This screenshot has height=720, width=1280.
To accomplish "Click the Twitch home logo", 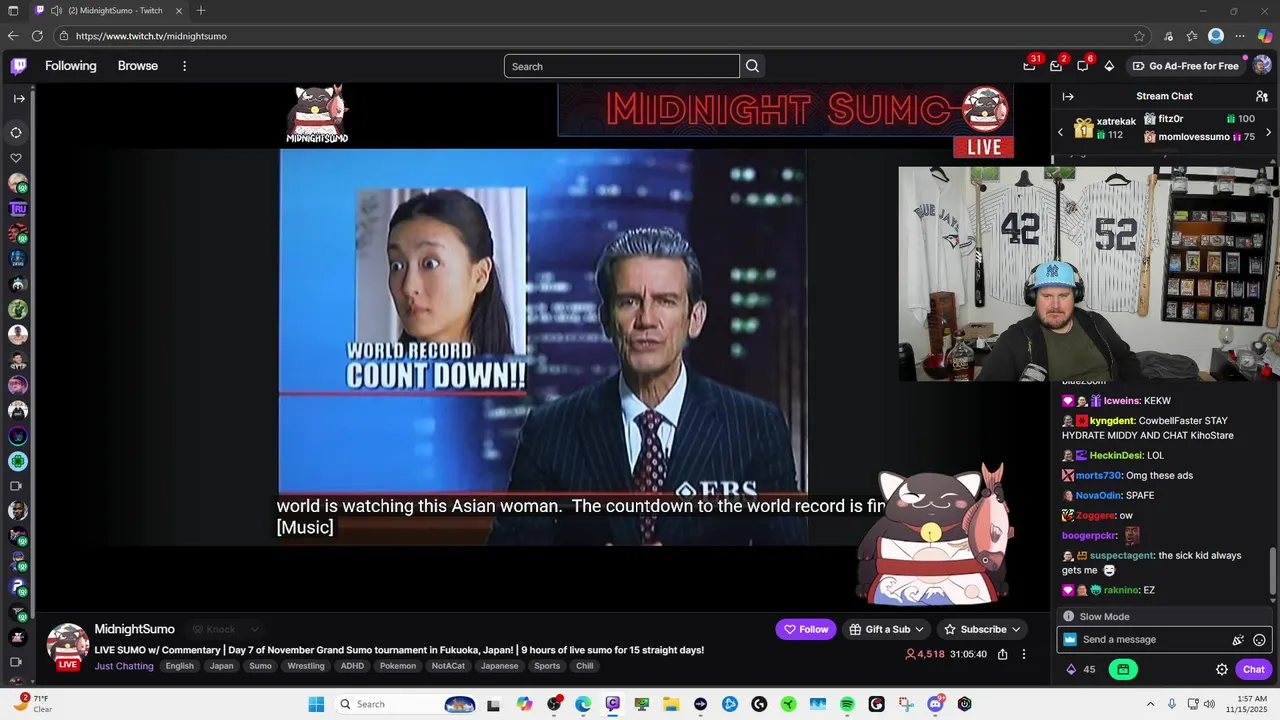I will pyautogui.click(x=19, y=66).
